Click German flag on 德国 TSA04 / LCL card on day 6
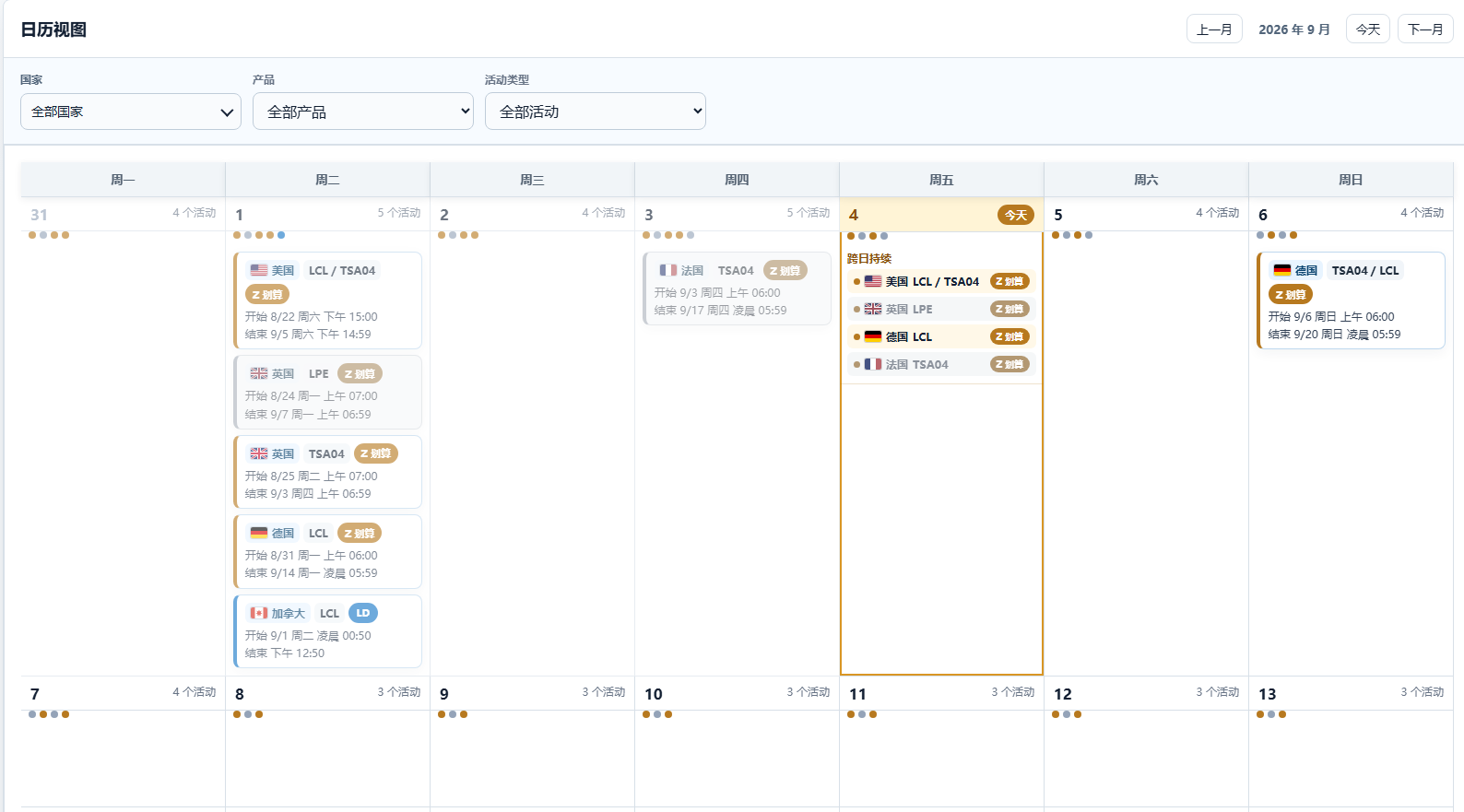1464x812 pixels. pos(1282,270)
